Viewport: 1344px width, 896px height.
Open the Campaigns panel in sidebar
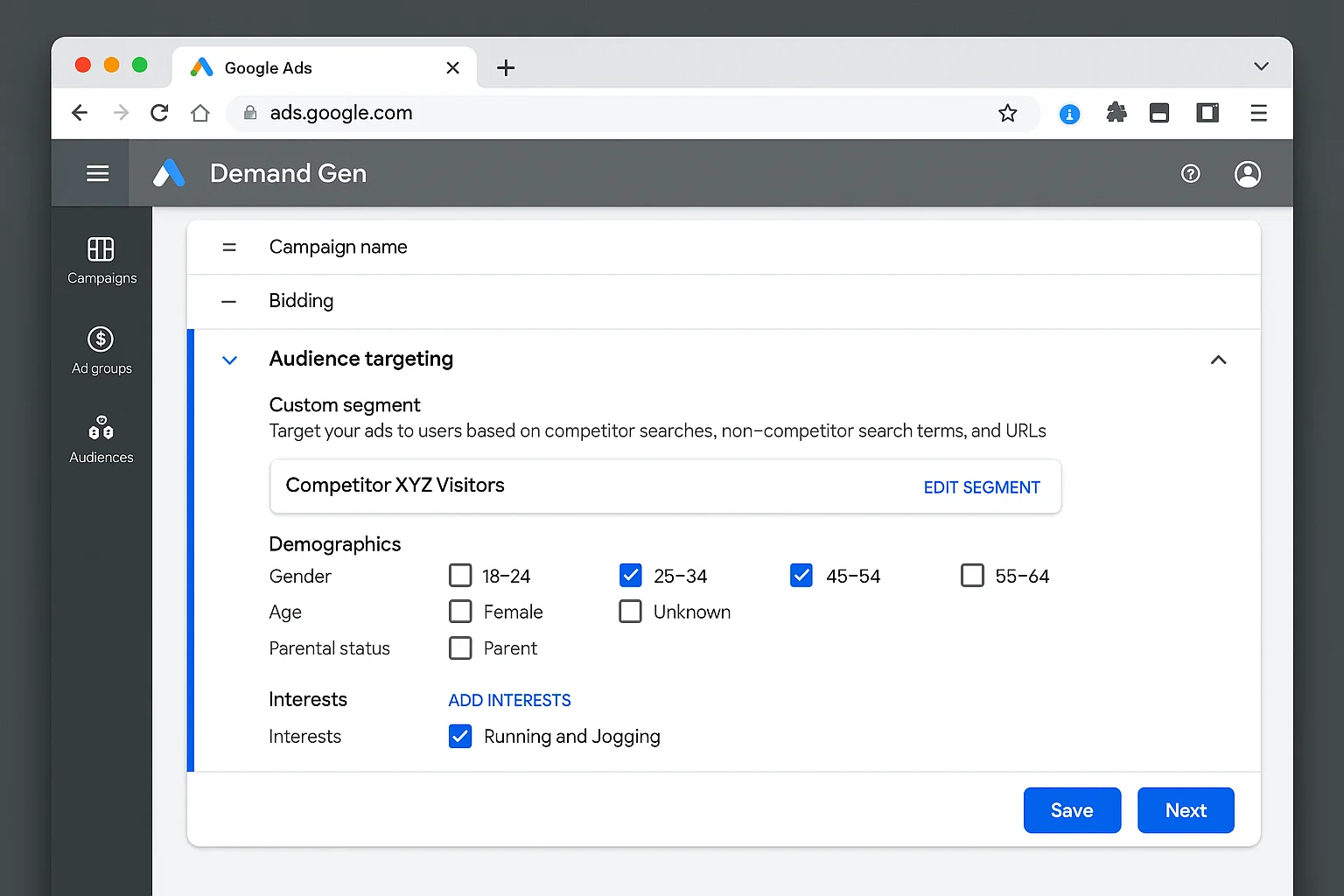coord(101,260)
